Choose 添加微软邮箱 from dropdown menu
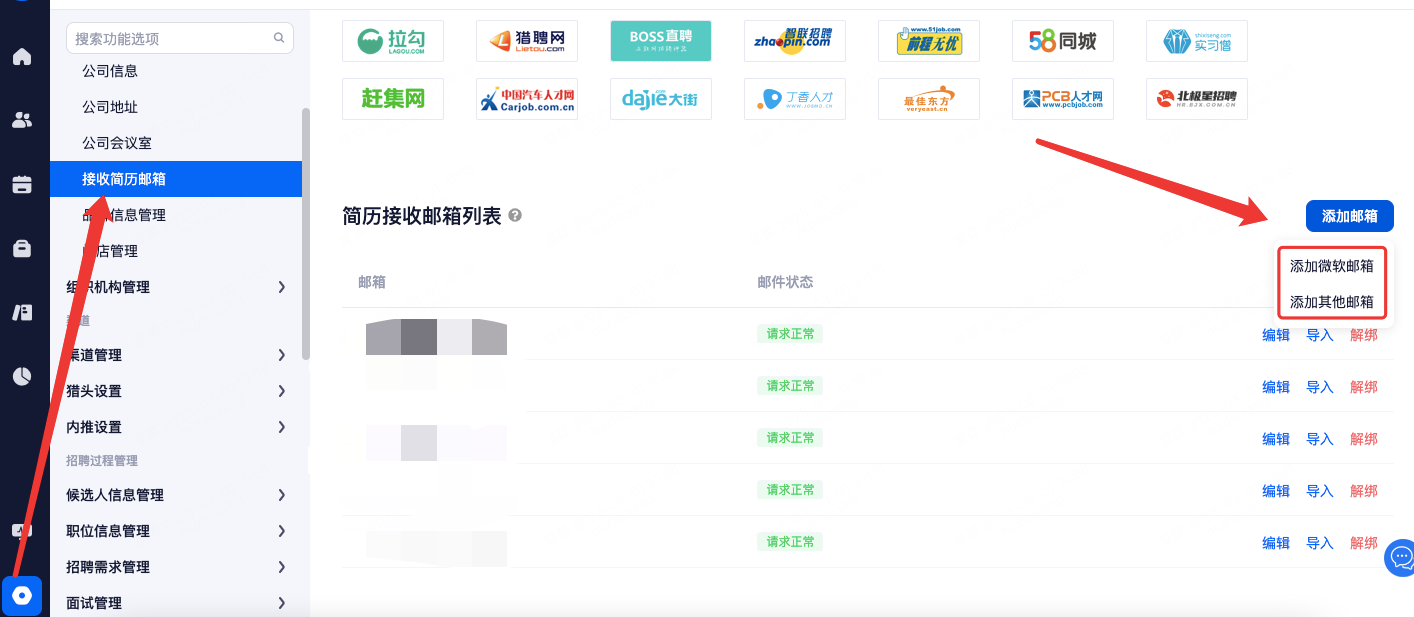 coord(1331,266)
